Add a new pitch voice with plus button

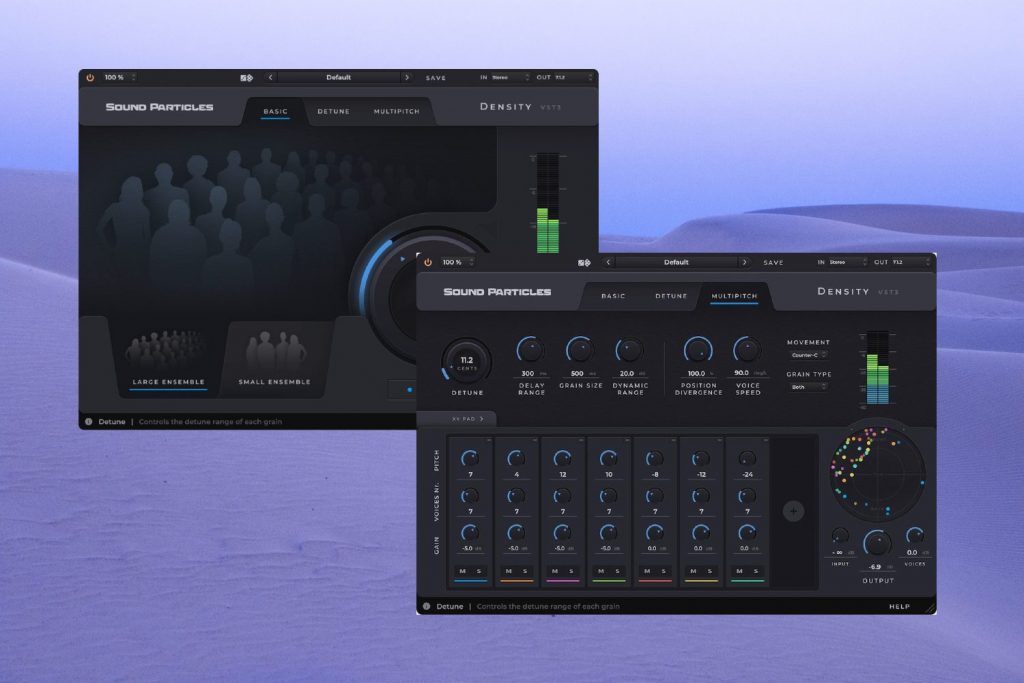(793, 511)
